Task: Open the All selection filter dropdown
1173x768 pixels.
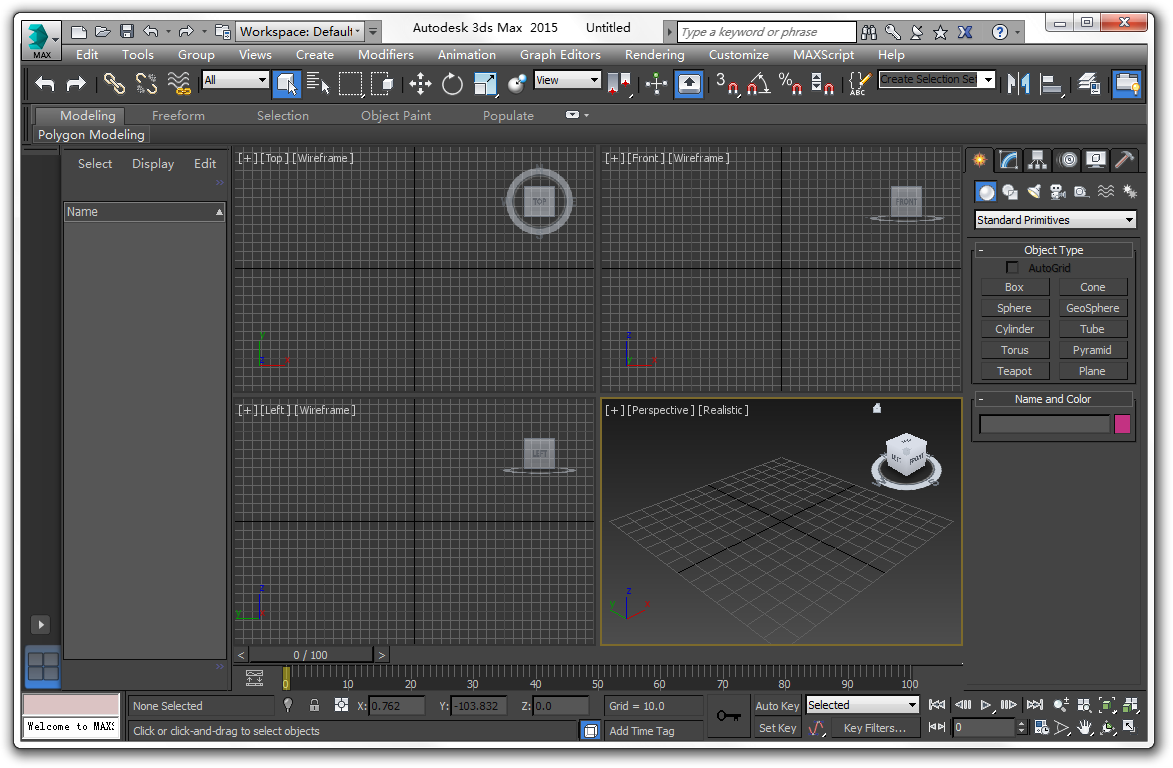Action: (x=236, y=80)
